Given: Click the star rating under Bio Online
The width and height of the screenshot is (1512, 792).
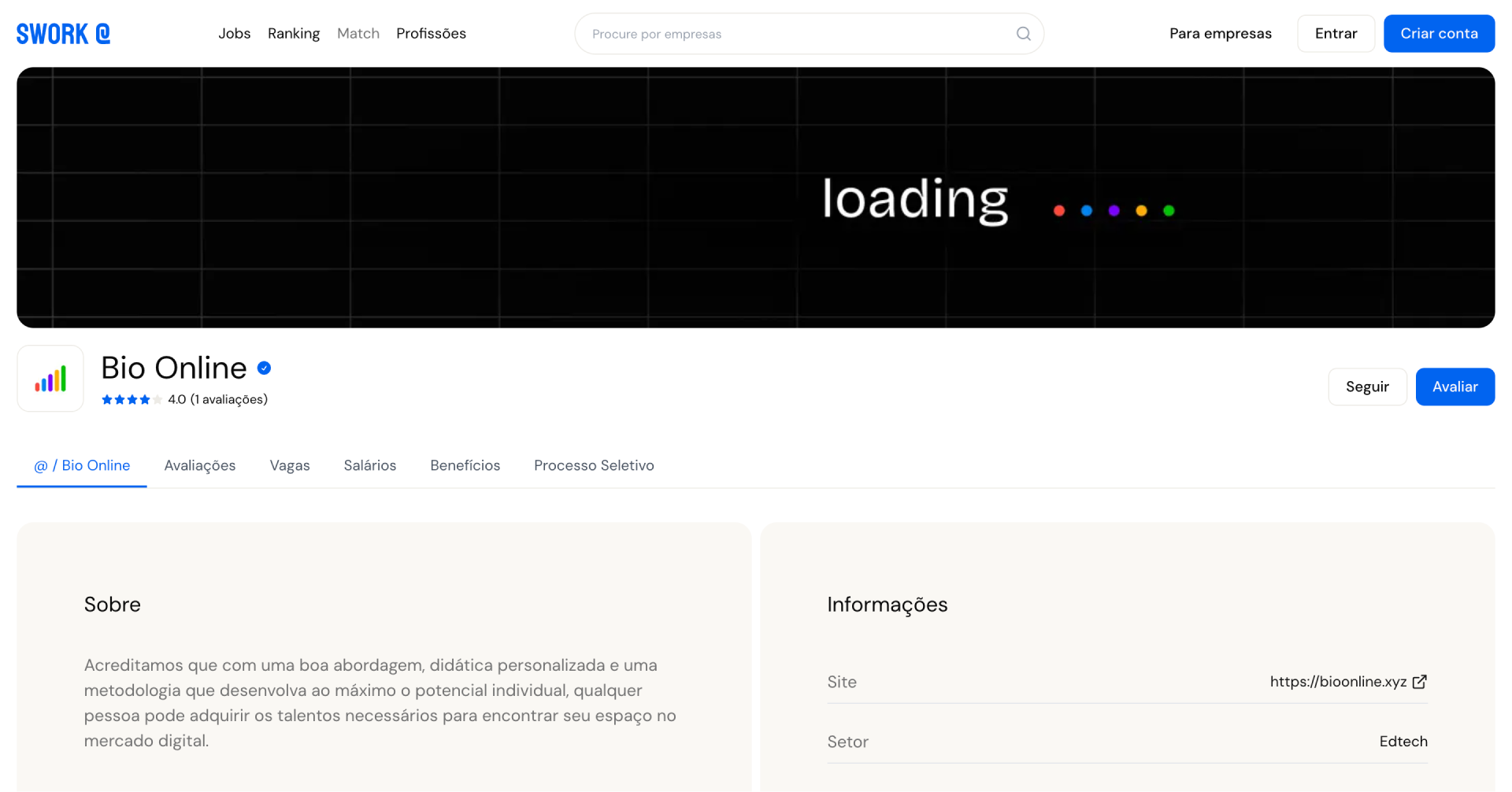Looking at the screenshot, I should pos(132,400).
